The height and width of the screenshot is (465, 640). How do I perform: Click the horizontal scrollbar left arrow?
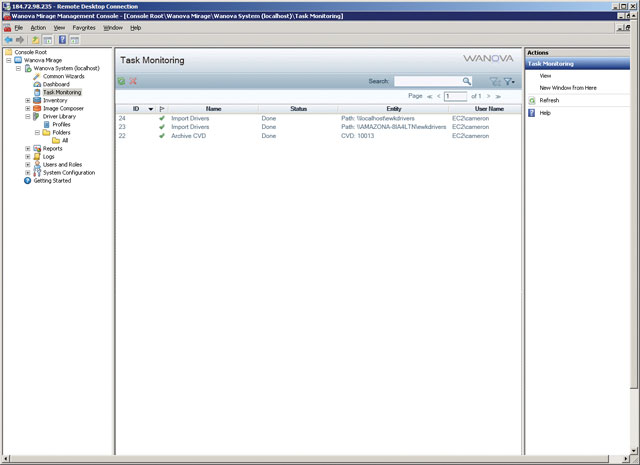pos(5,459)
